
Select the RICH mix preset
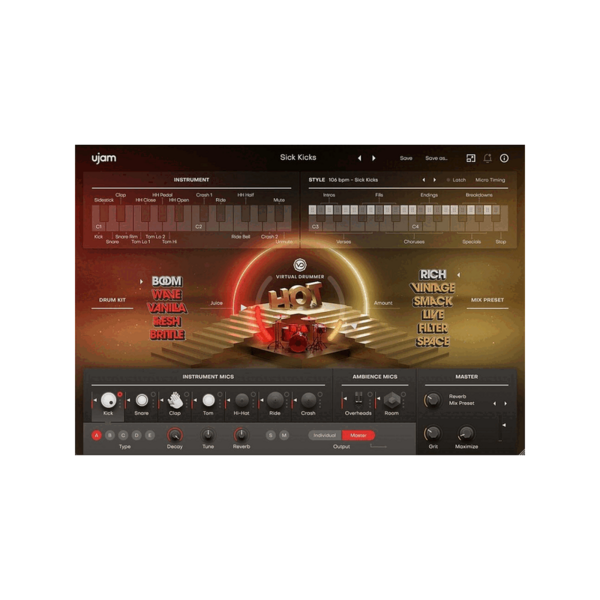click(433, 275)
